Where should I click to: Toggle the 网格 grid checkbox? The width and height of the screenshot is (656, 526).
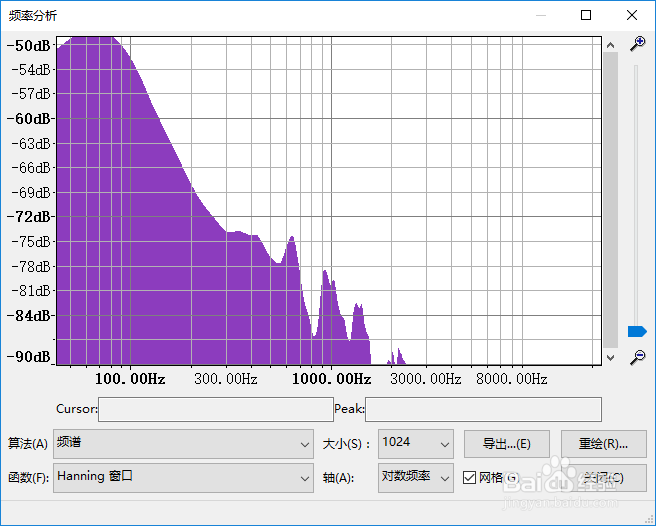click(x=469, y=477)
